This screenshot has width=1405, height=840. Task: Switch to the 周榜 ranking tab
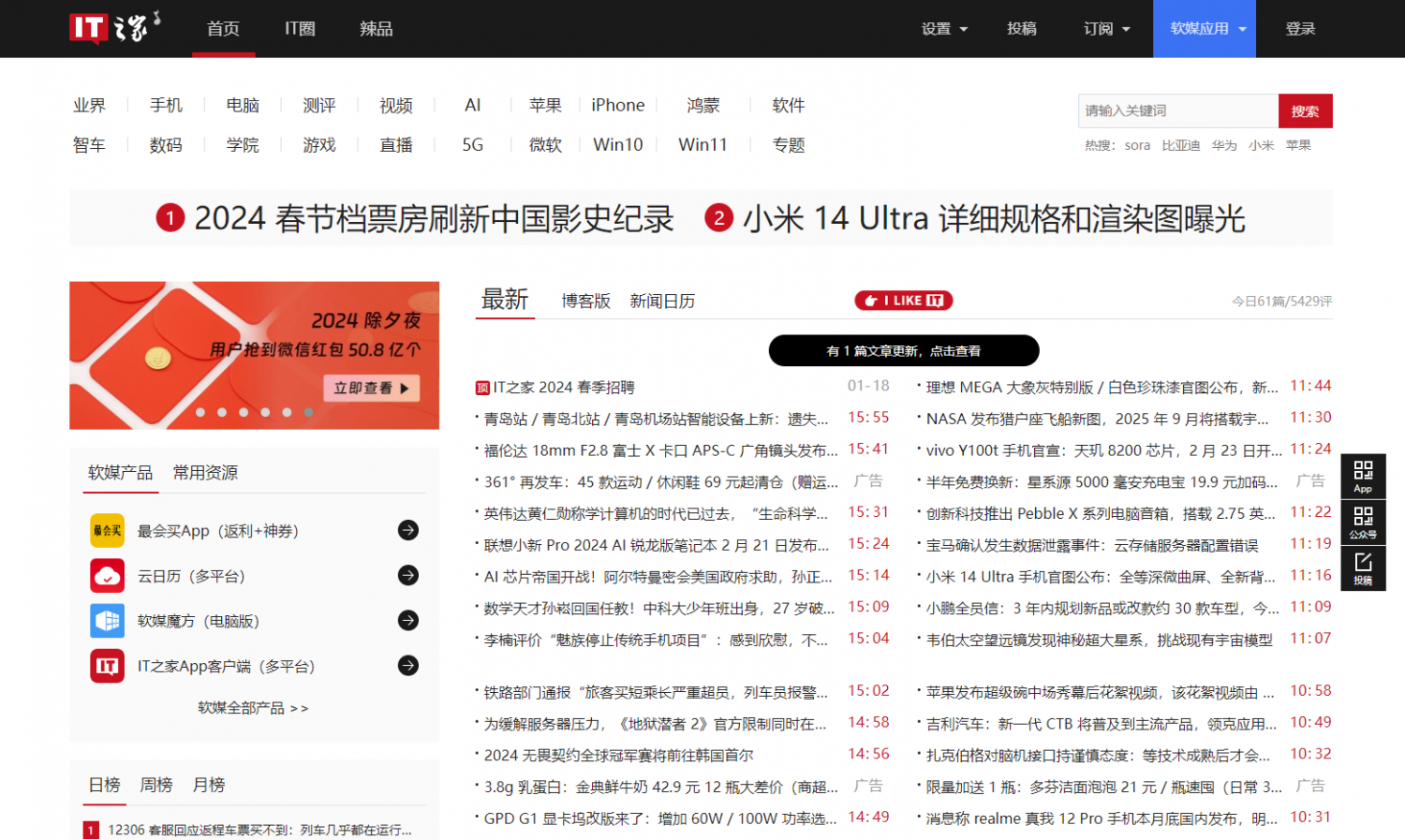(x=156, y=785)
